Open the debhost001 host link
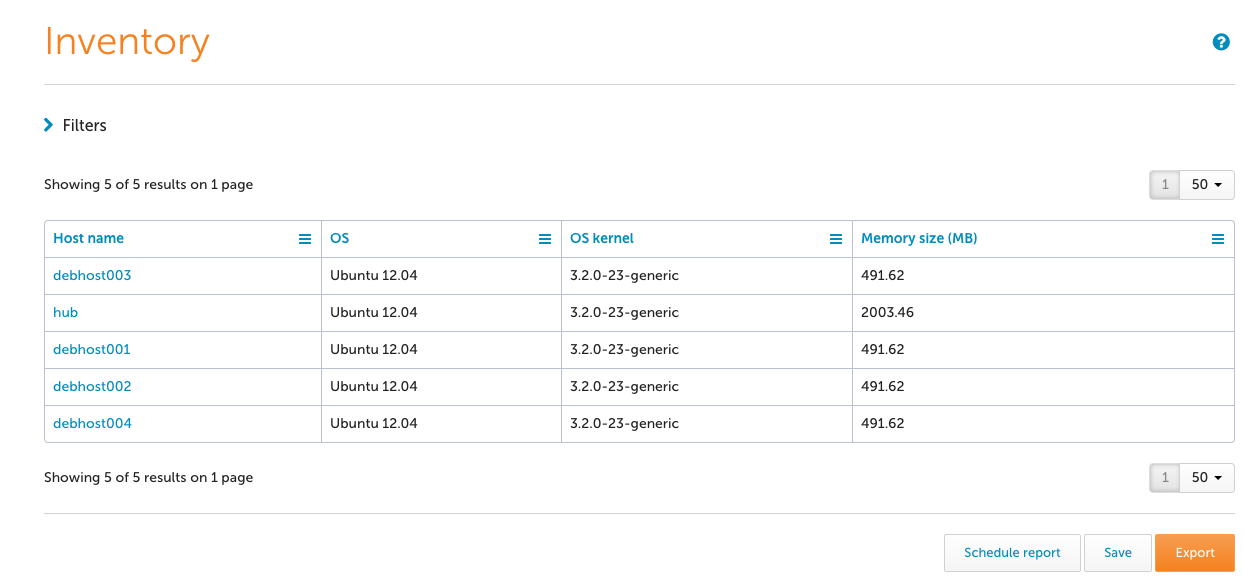Viewport: 1243px width, 583px height. click(92, 350)
